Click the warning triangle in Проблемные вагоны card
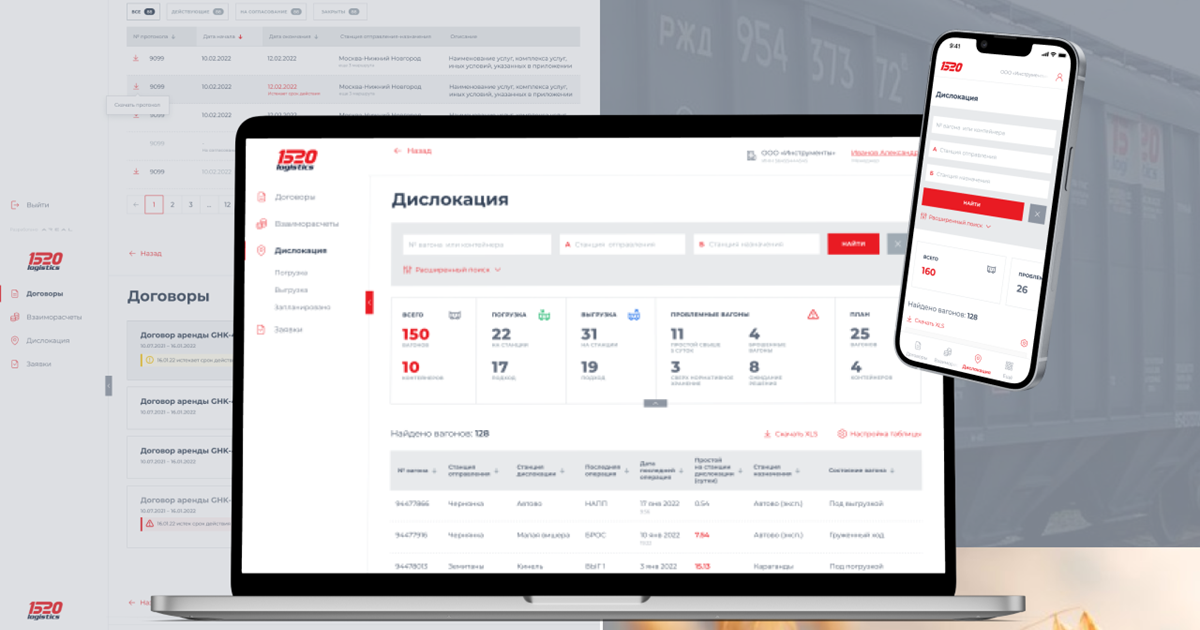Image resolution: width=1200 pixels, height=630 pixels. coord(813,314)
